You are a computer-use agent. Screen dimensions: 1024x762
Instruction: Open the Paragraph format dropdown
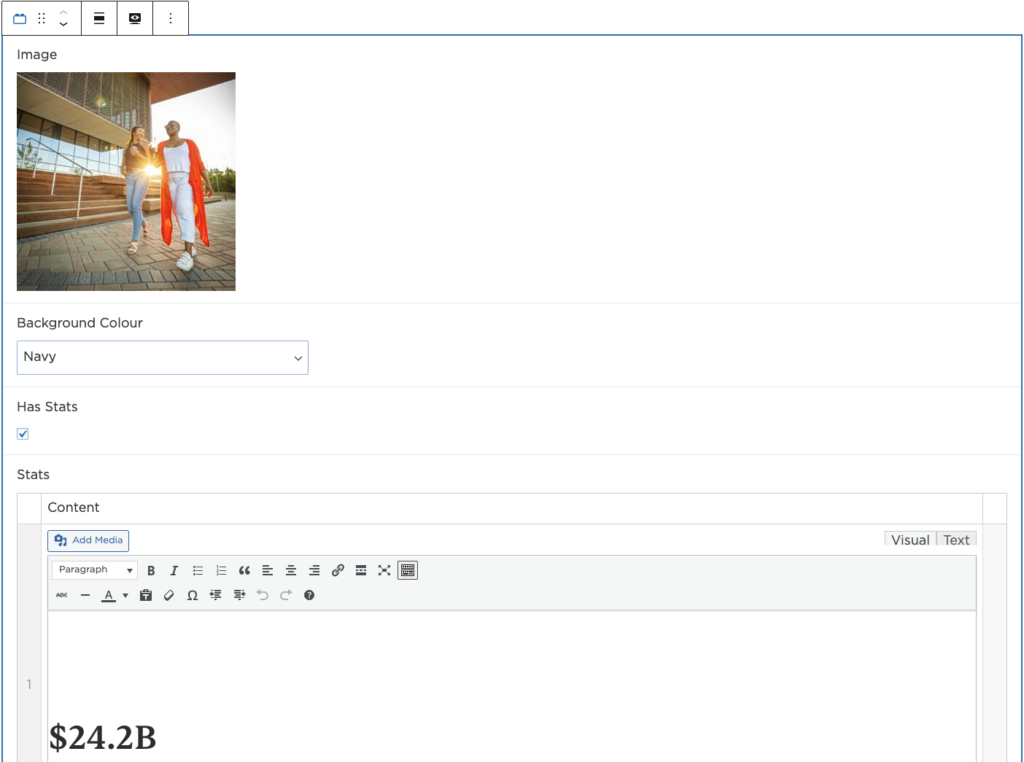pyautogui.click(x=95, y=570)
